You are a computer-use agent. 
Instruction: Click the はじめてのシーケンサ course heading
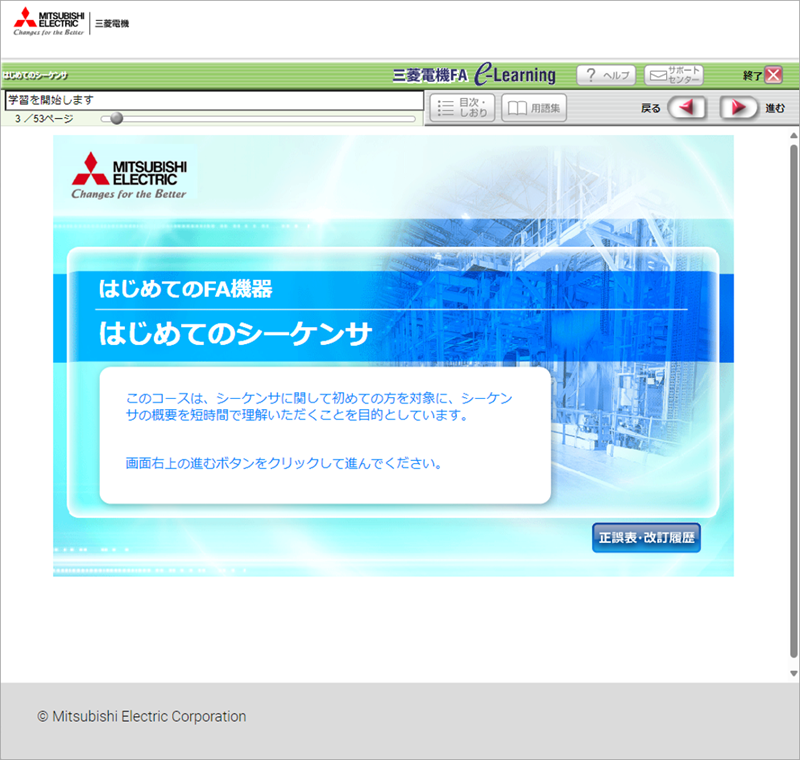[235, 333]
